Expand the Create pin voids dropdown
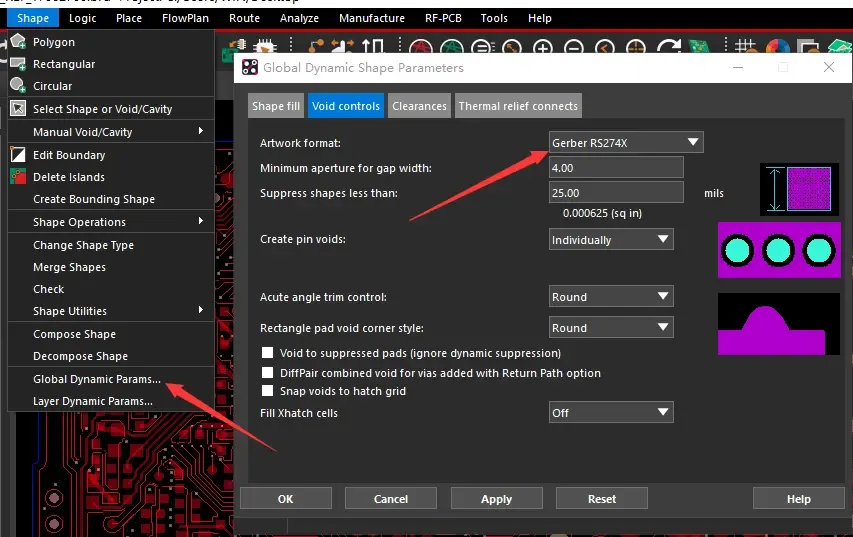Image resolution: width=853 pixels, height=537 pixels. point(611,239)
